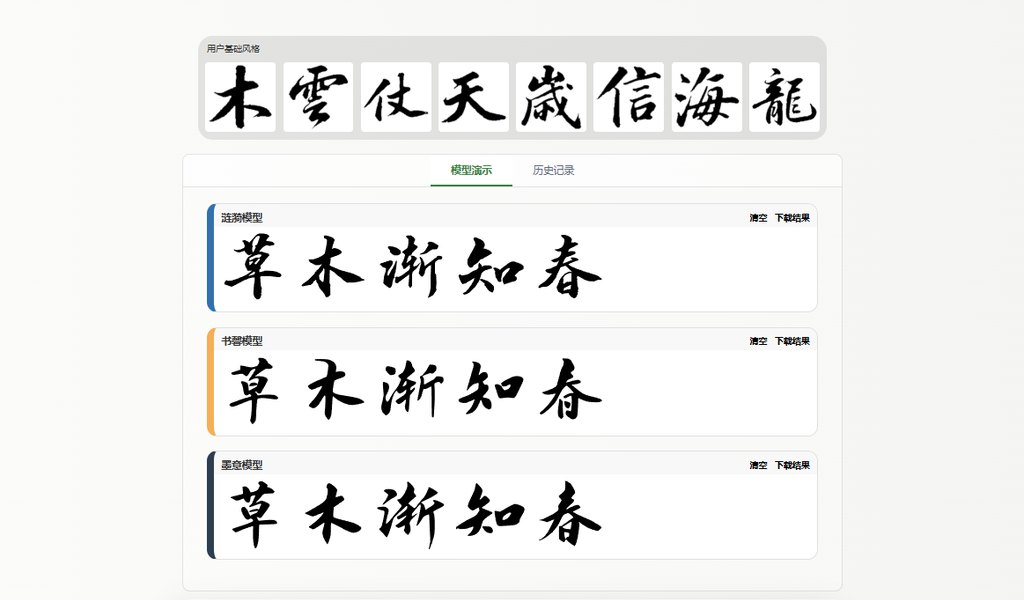1024x600 pixels.
Task: Click the 草木渐知春 result in the 涟漪模型 card
Action: pyautogui.click(x=413, y=267)
